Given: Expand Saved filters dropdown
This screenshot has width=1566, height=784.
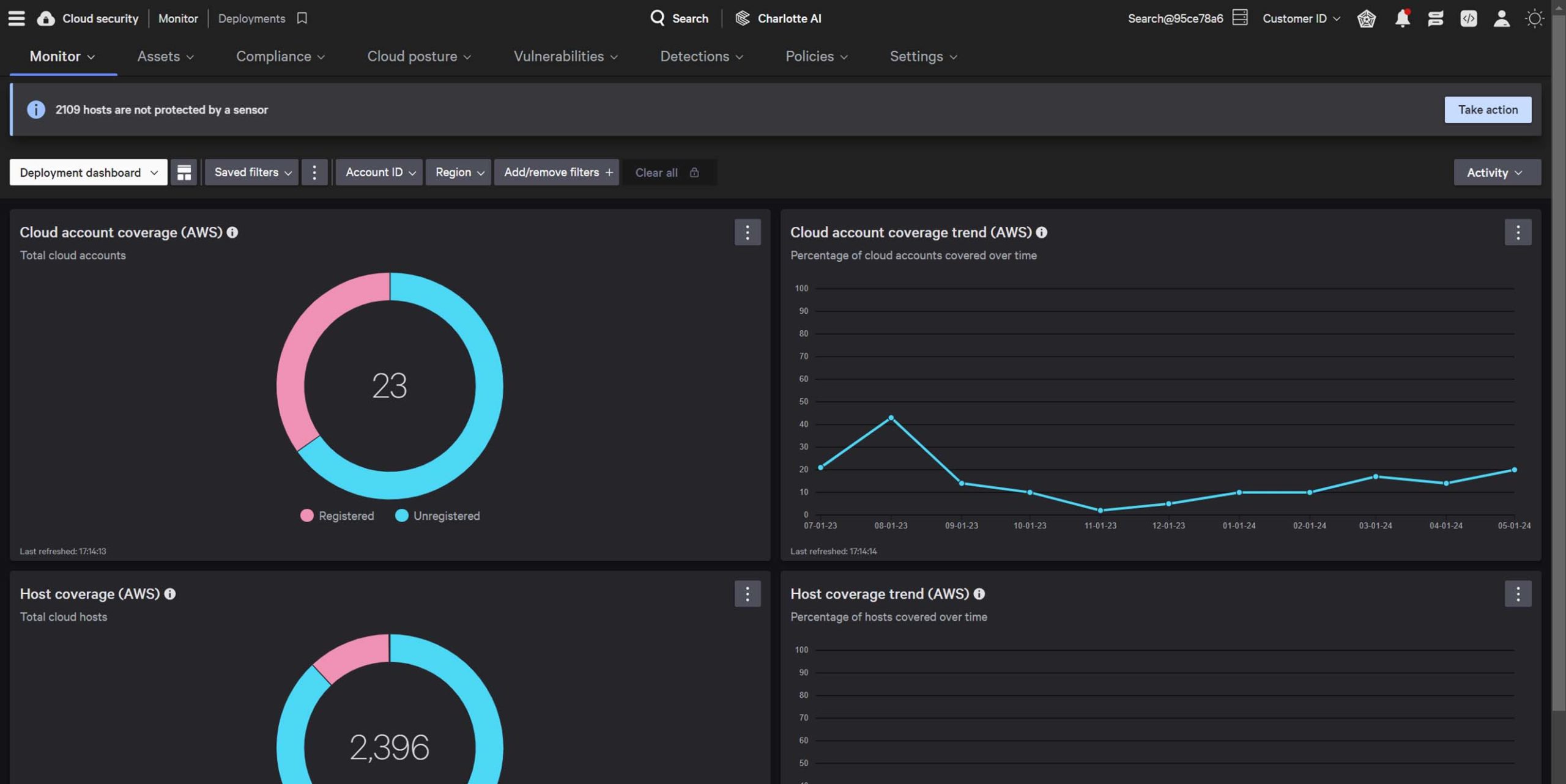Looking at the screenshot, I should (252, 172).
